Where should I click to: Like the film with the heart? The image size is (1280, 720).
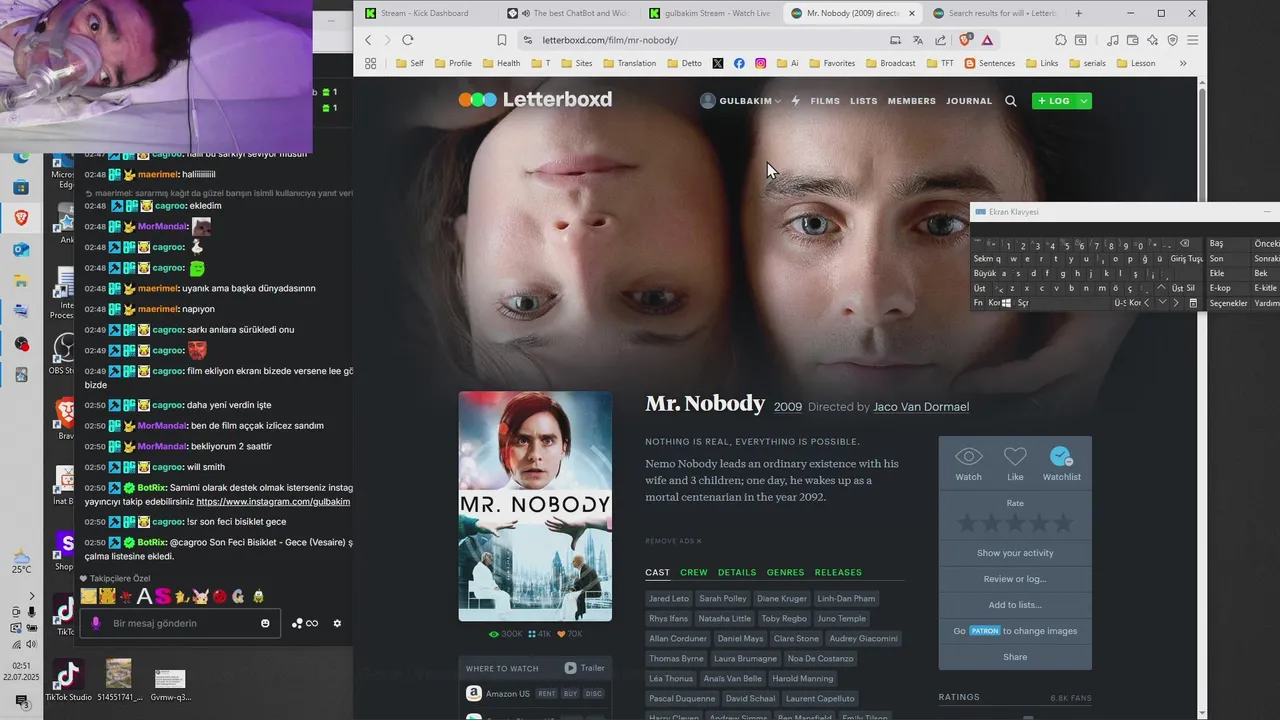(x=1015, y=464)
